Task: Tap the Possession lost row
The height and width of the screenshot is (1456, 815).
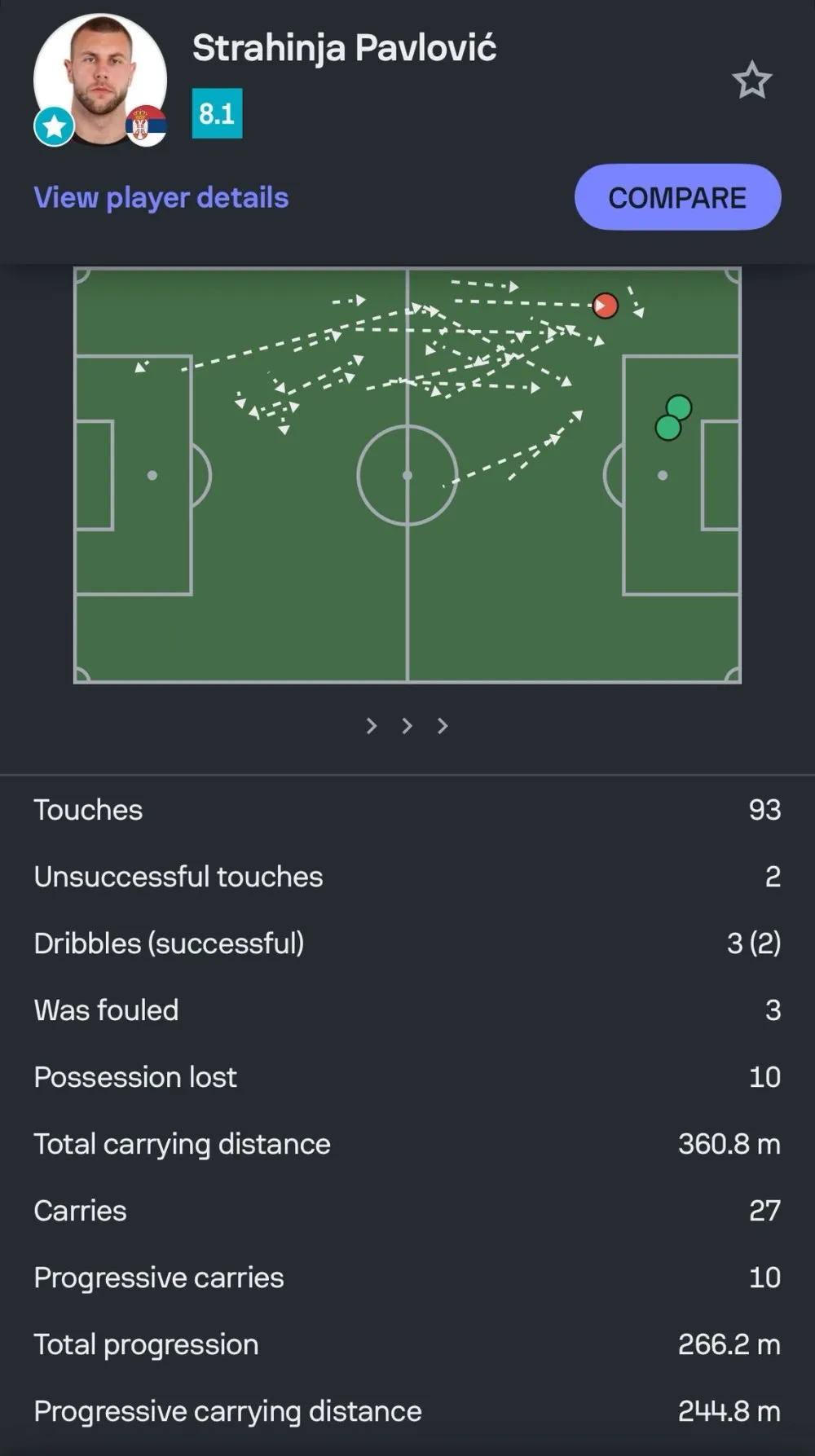Action: [x=407, y=1077]
